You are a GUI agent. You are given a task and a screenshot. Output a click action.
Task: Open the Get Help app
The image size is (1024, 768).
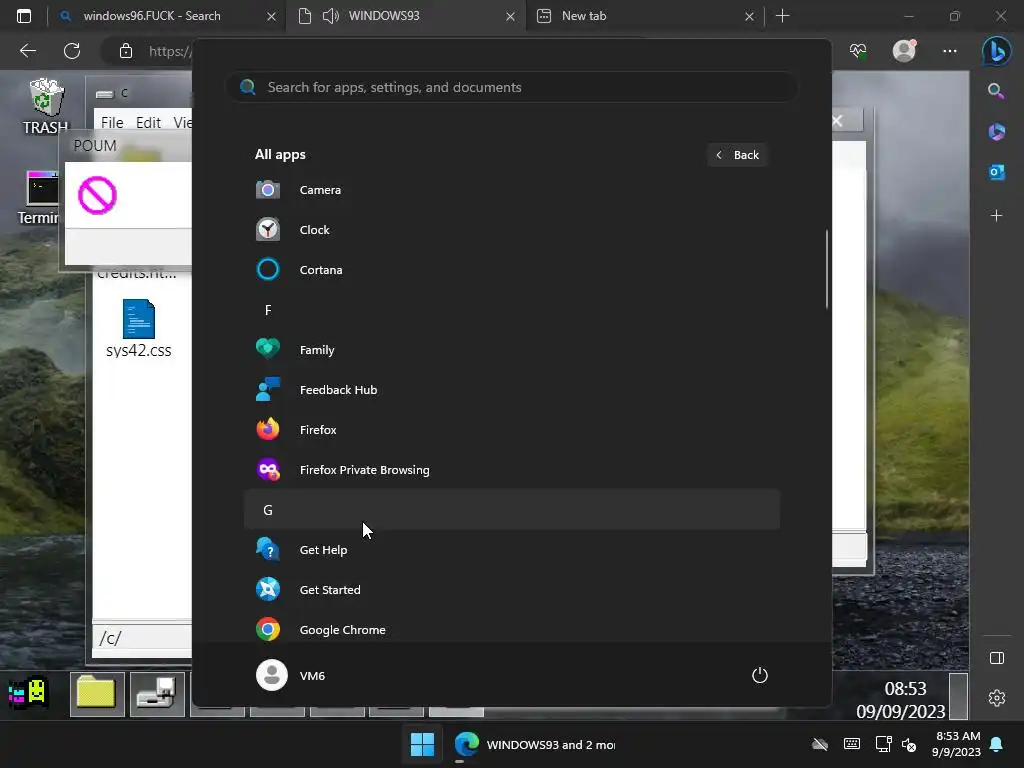point(511,550)
